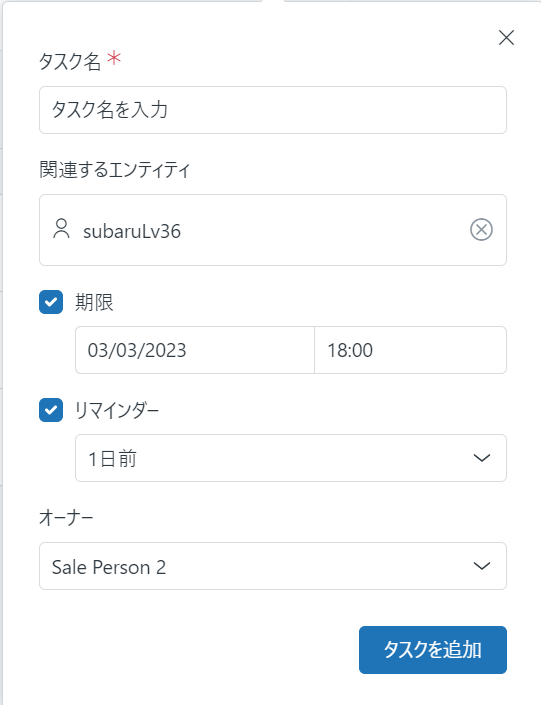Click the red required asterisk next to タスク名
This screenshot has width=541, height=705.
[114, 58]
